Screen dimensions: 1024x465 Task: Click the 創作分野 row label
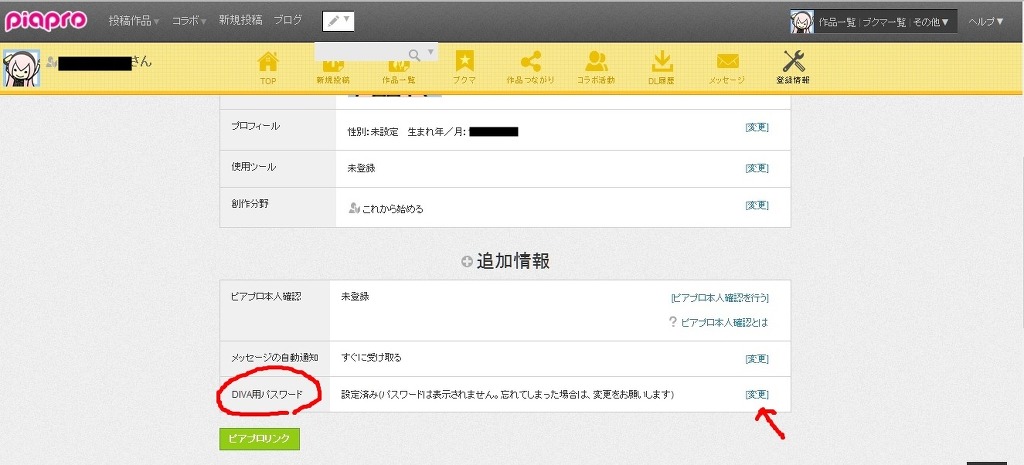[250, 204]
